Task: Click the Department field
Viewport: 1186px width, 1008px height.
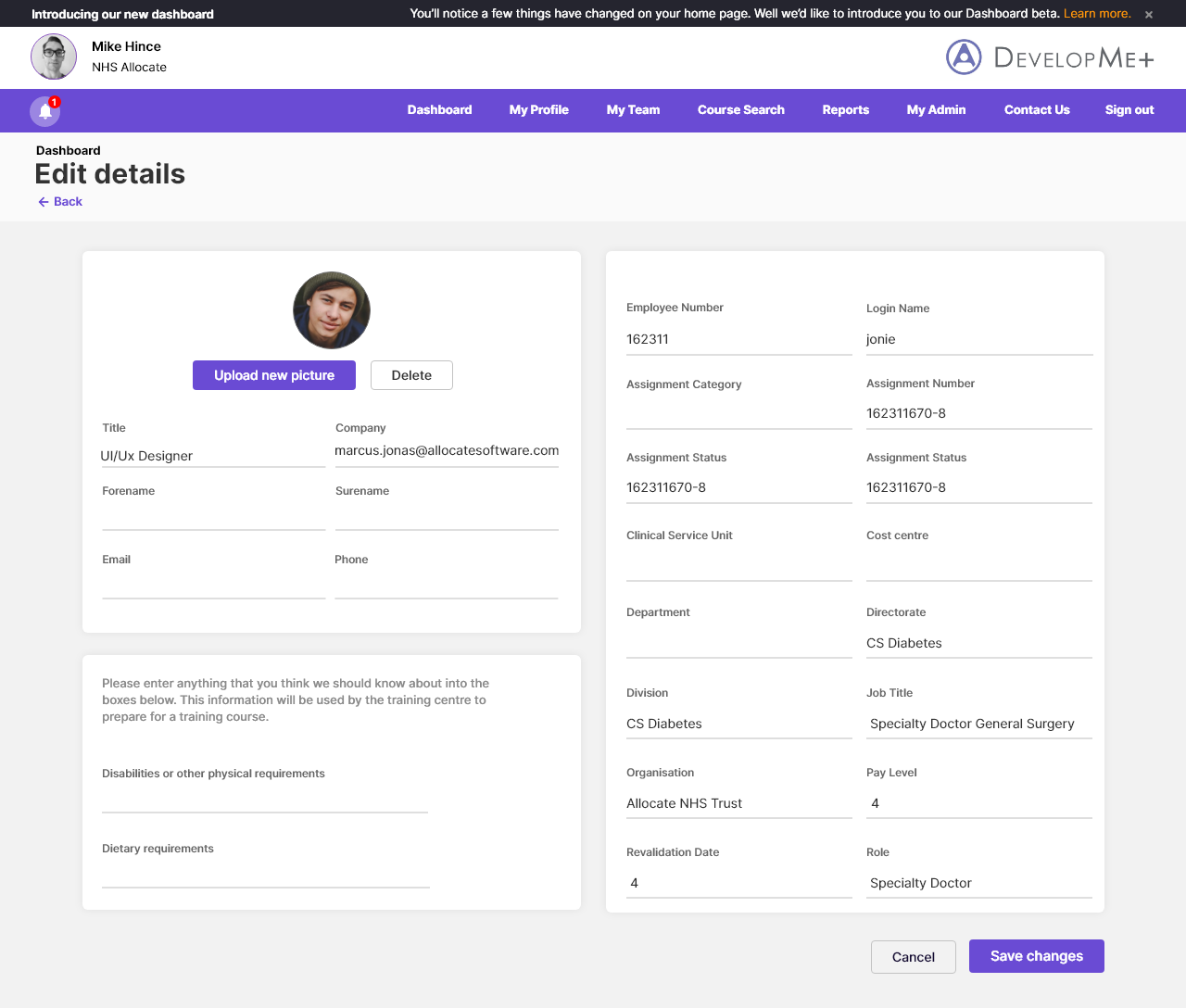Action: (x=739, y=644)
